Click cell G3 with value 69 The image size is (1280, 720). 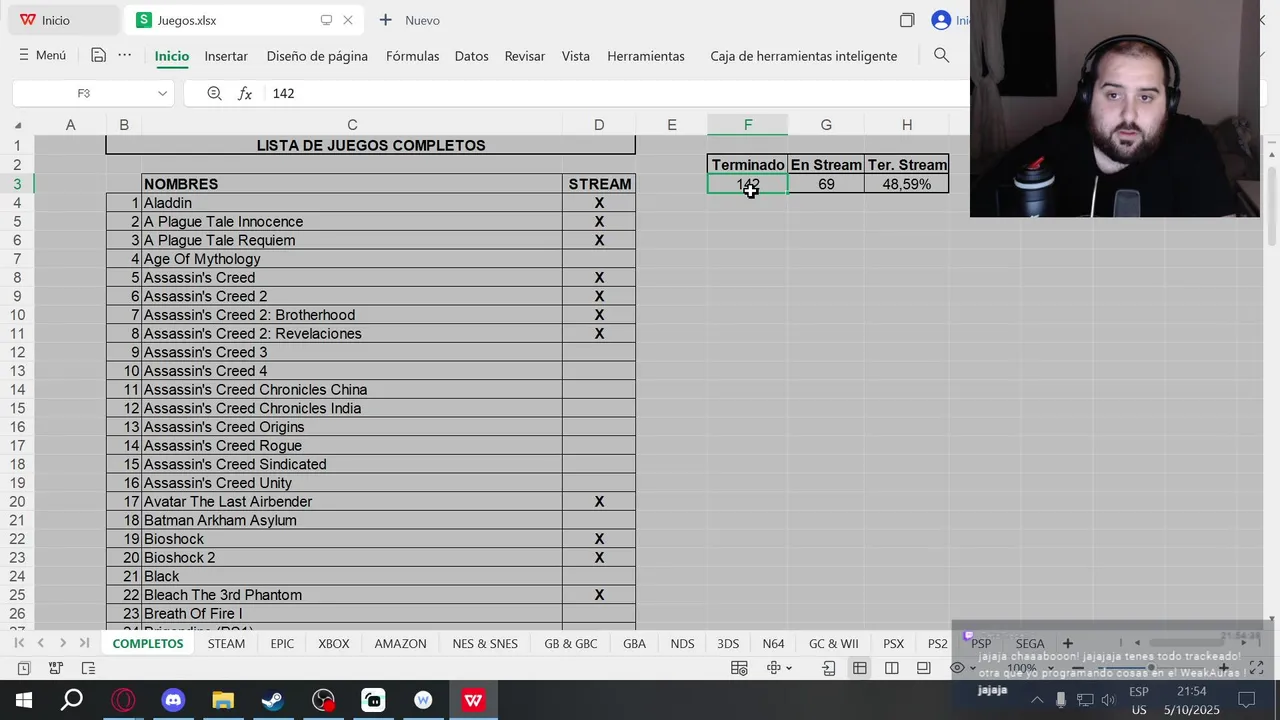tap(826, 184)
